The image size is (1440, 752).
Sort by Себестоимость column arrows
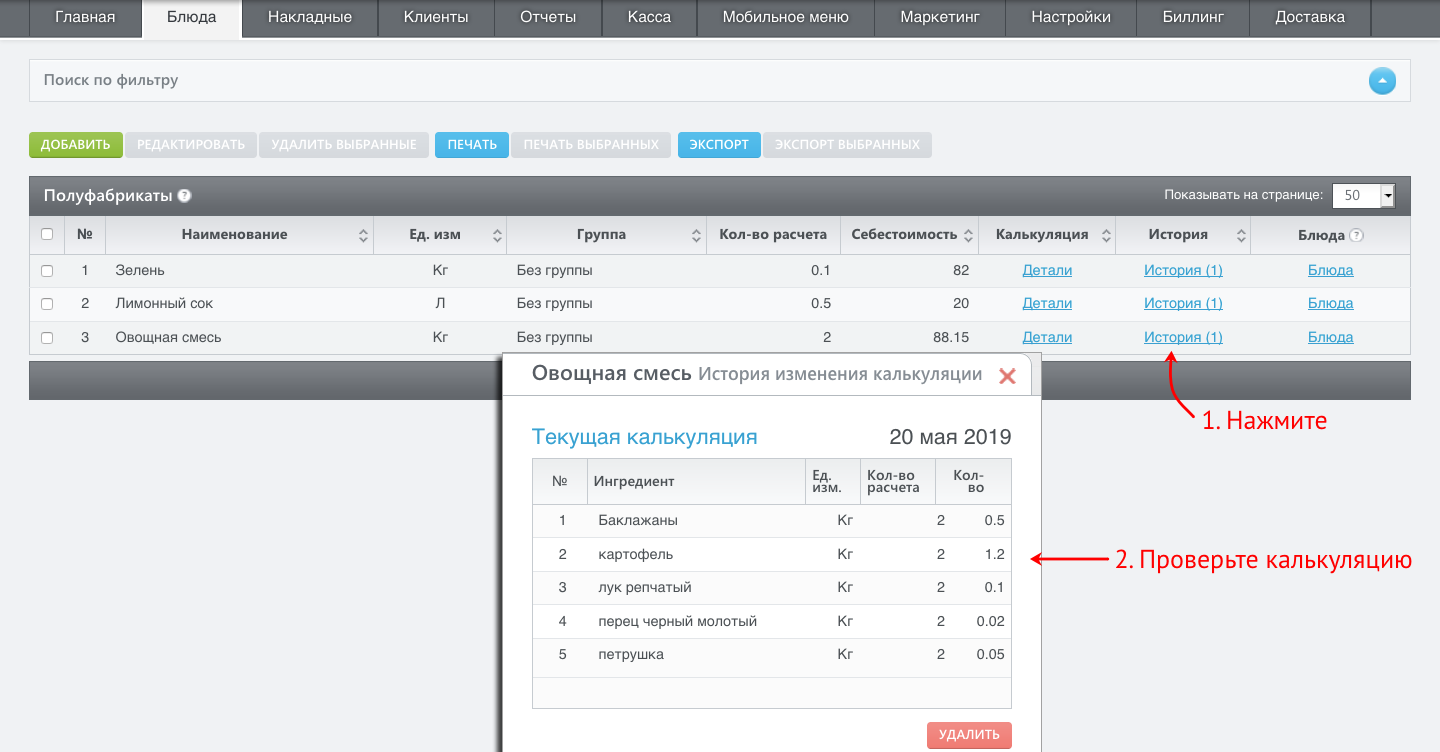pos(968,236)
